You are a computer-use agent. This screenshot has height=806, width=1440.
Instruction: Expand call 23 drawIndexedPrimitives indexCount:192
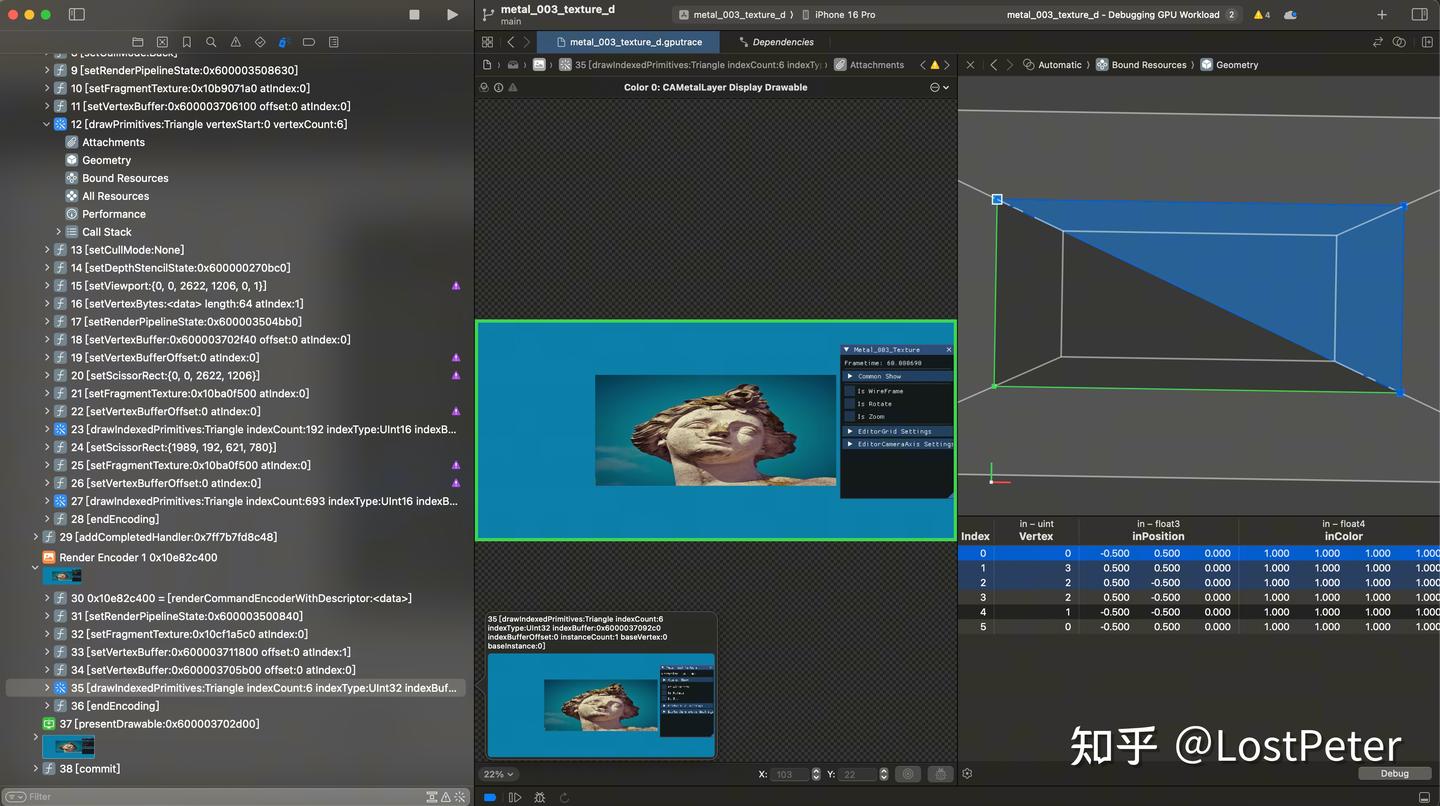pyautogui.click(x=47, y=429)
